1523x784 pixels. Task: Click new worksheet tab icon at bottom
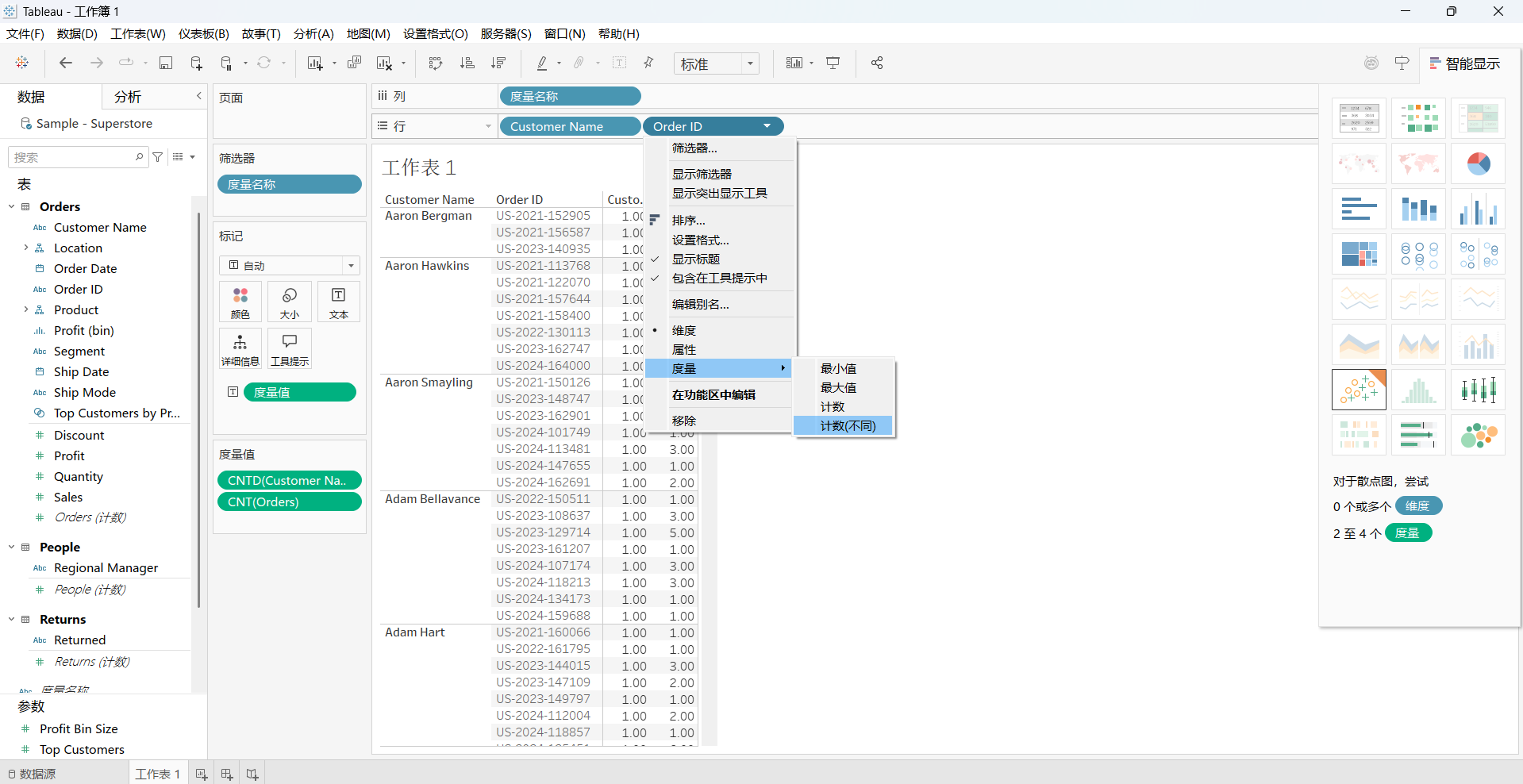point(202,774)
